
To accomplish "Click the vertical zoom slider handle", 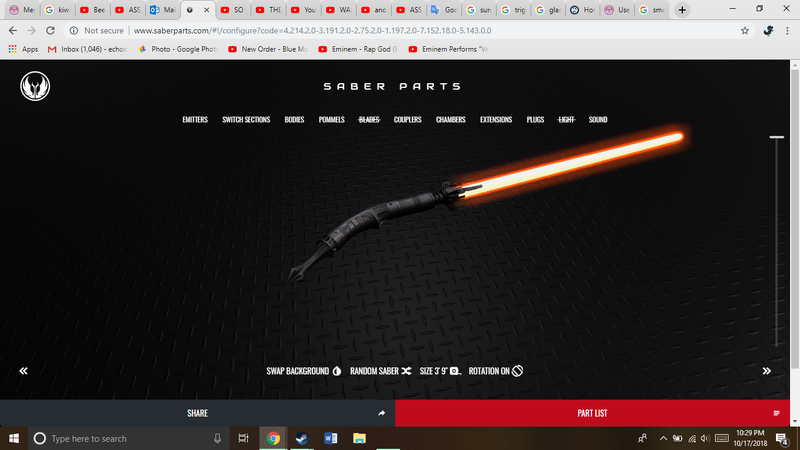I will coord(776,138).
